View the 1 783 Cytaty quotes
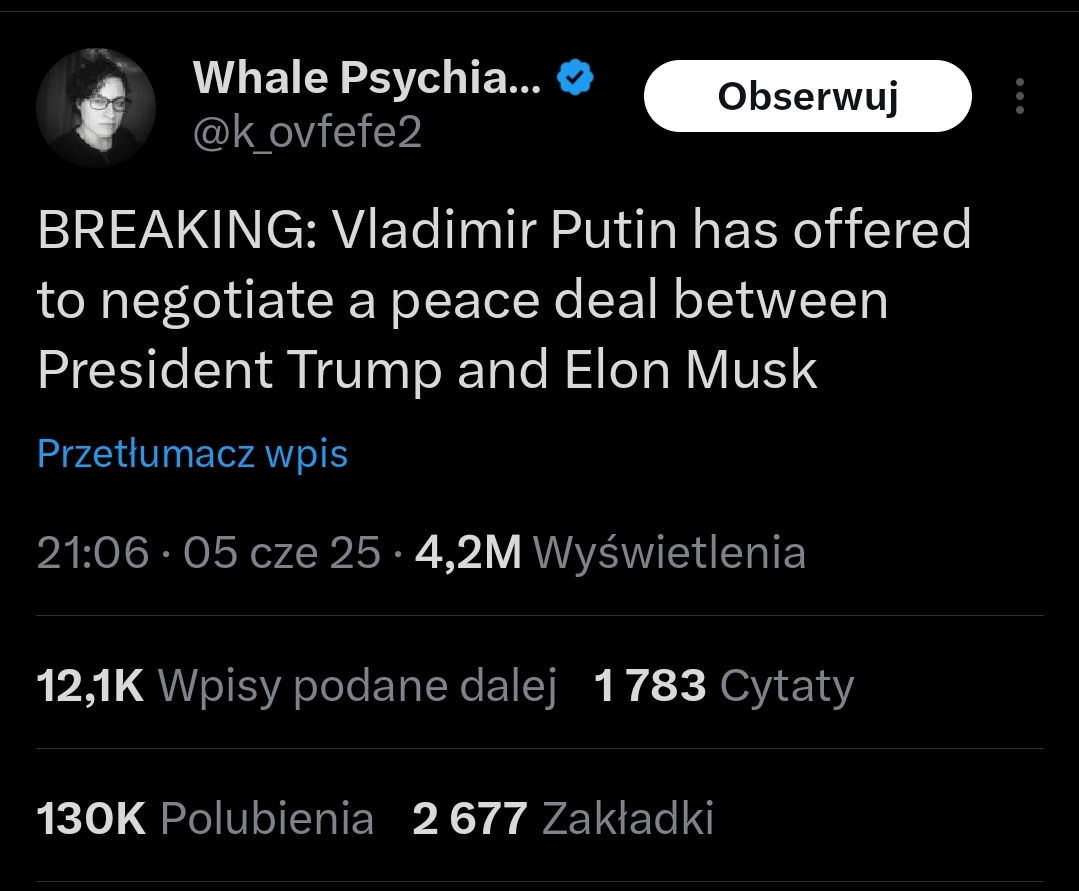 coord(724,686)
